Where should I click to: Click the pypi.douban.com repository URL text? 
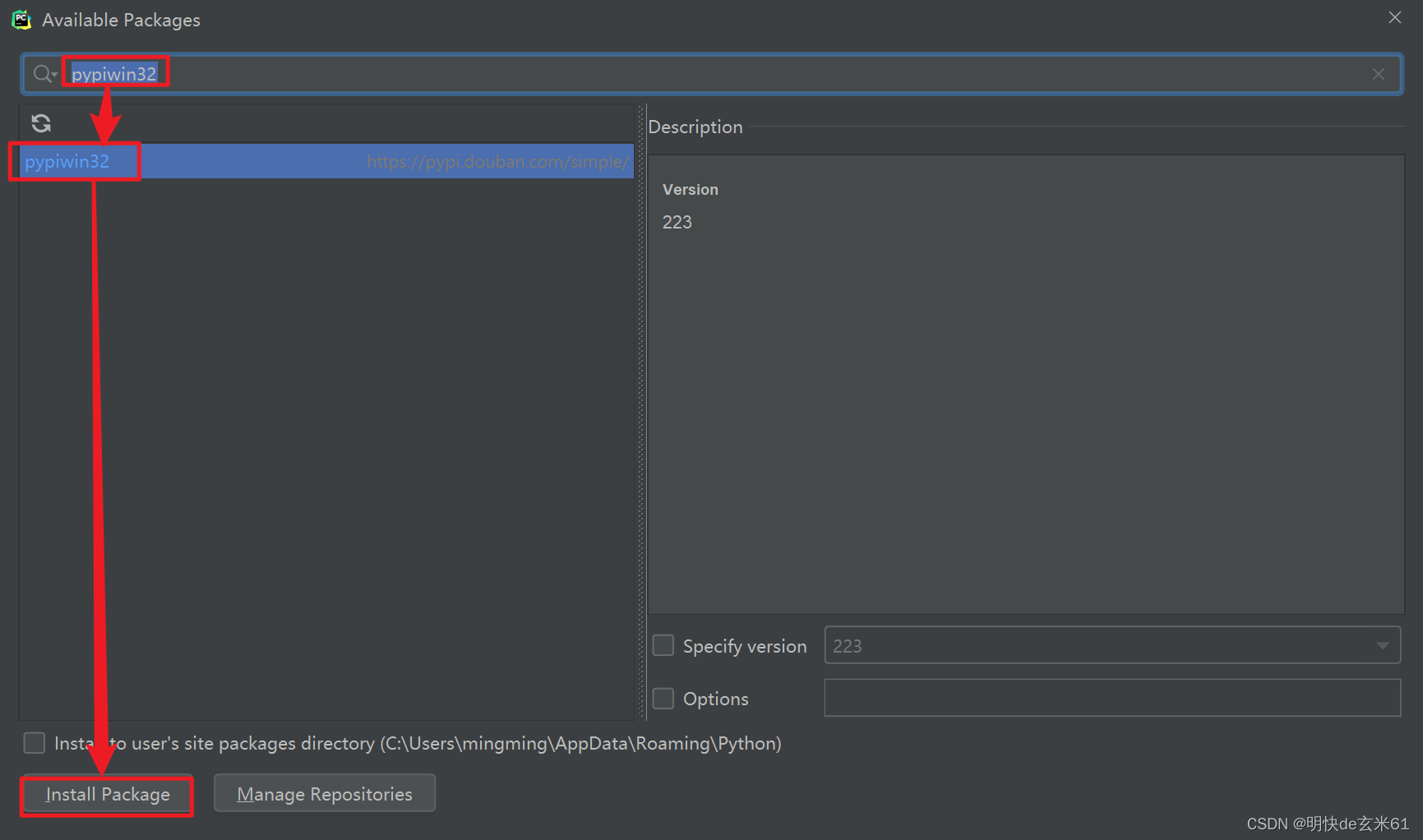(x=498, y=162)
